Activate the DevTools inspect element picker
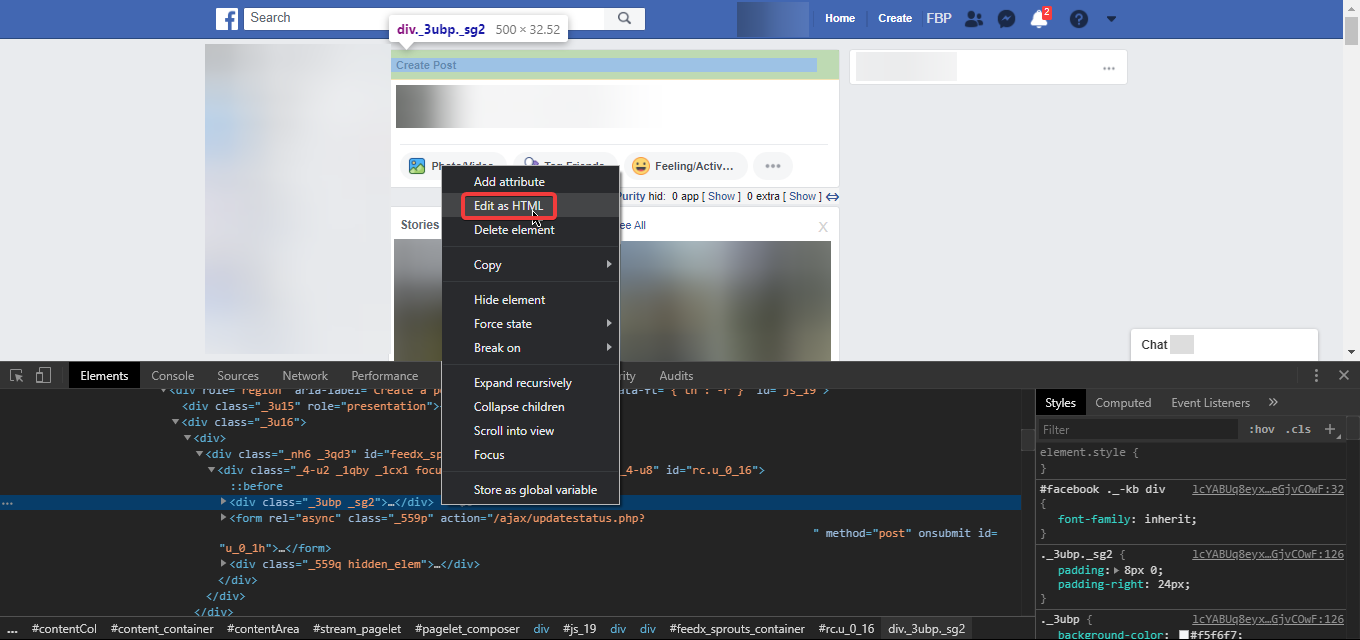This screenshot has width=1360, height=640. click(17, 376)
